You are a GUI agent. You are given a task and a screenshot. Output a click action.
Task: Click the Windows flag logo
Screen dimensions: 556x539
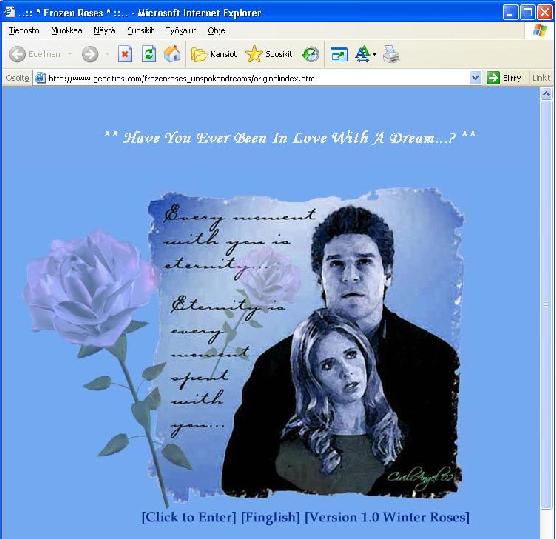[540, 30]
